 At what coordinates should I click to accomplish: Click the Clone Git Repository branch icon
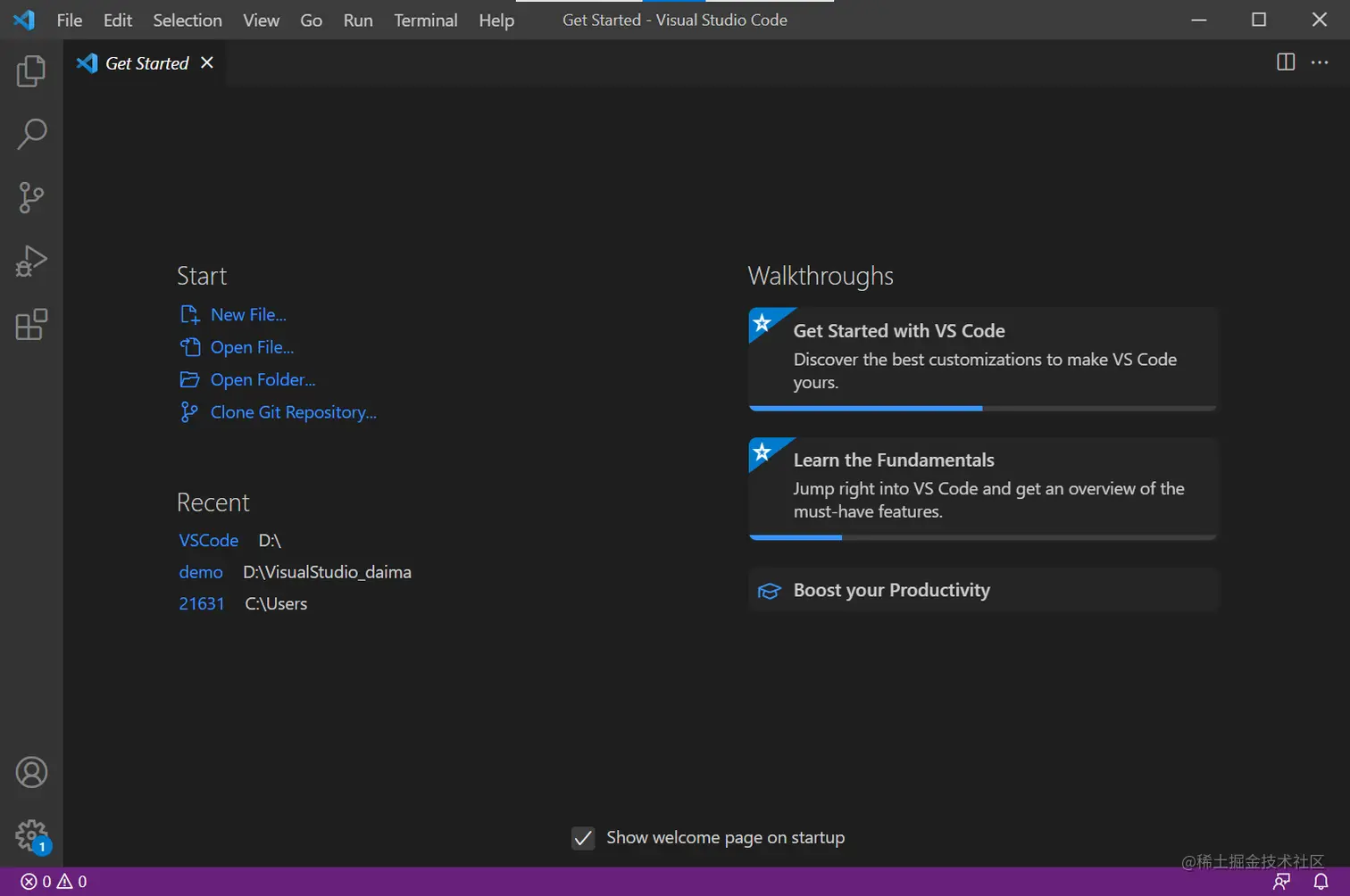click(x=188, y=411)
